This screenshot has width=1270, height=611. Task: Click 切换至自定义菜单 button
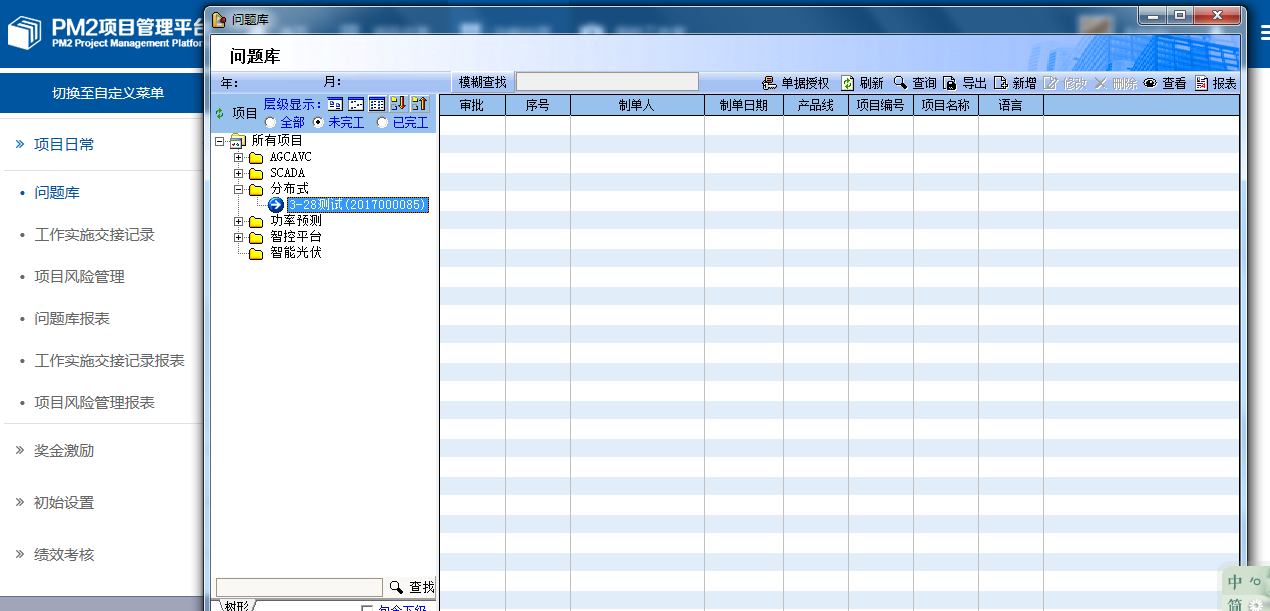[x=107, y=93]
